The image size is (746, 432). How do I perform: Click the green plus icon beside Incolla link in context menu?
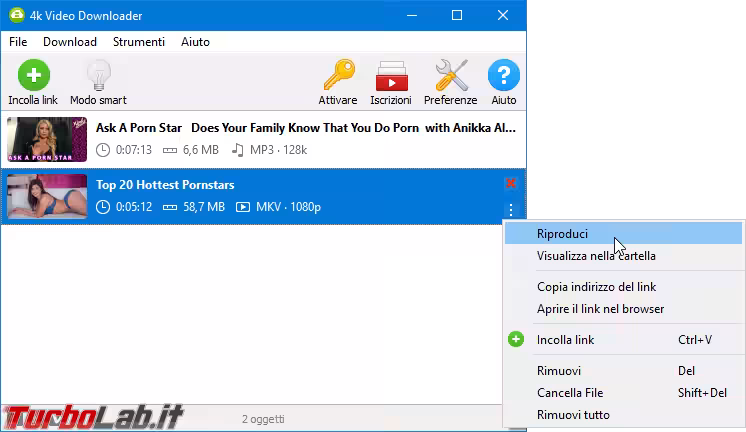click(516, 340)
